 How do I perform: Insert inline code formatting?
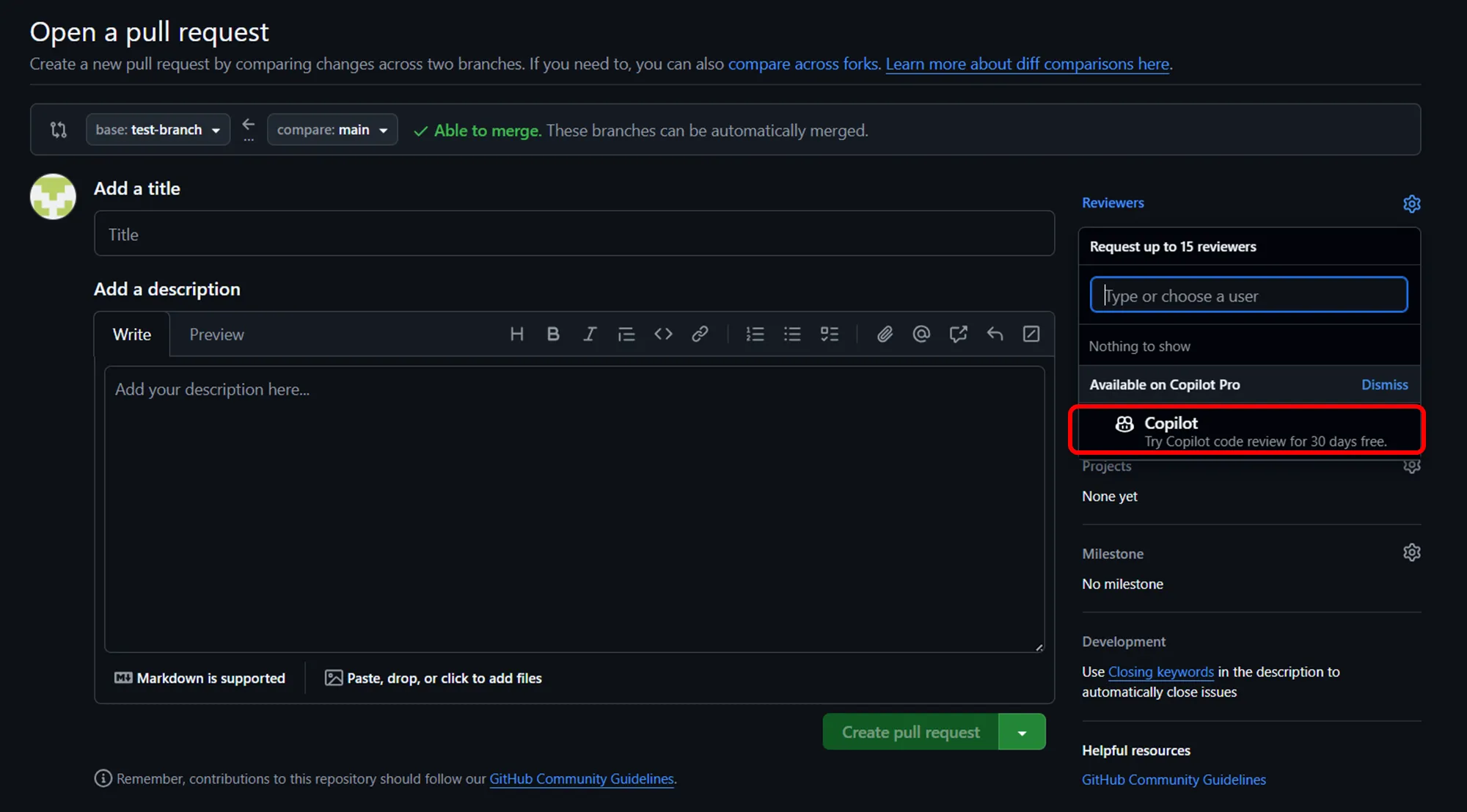pyautogui.click(x=663, y=334)
